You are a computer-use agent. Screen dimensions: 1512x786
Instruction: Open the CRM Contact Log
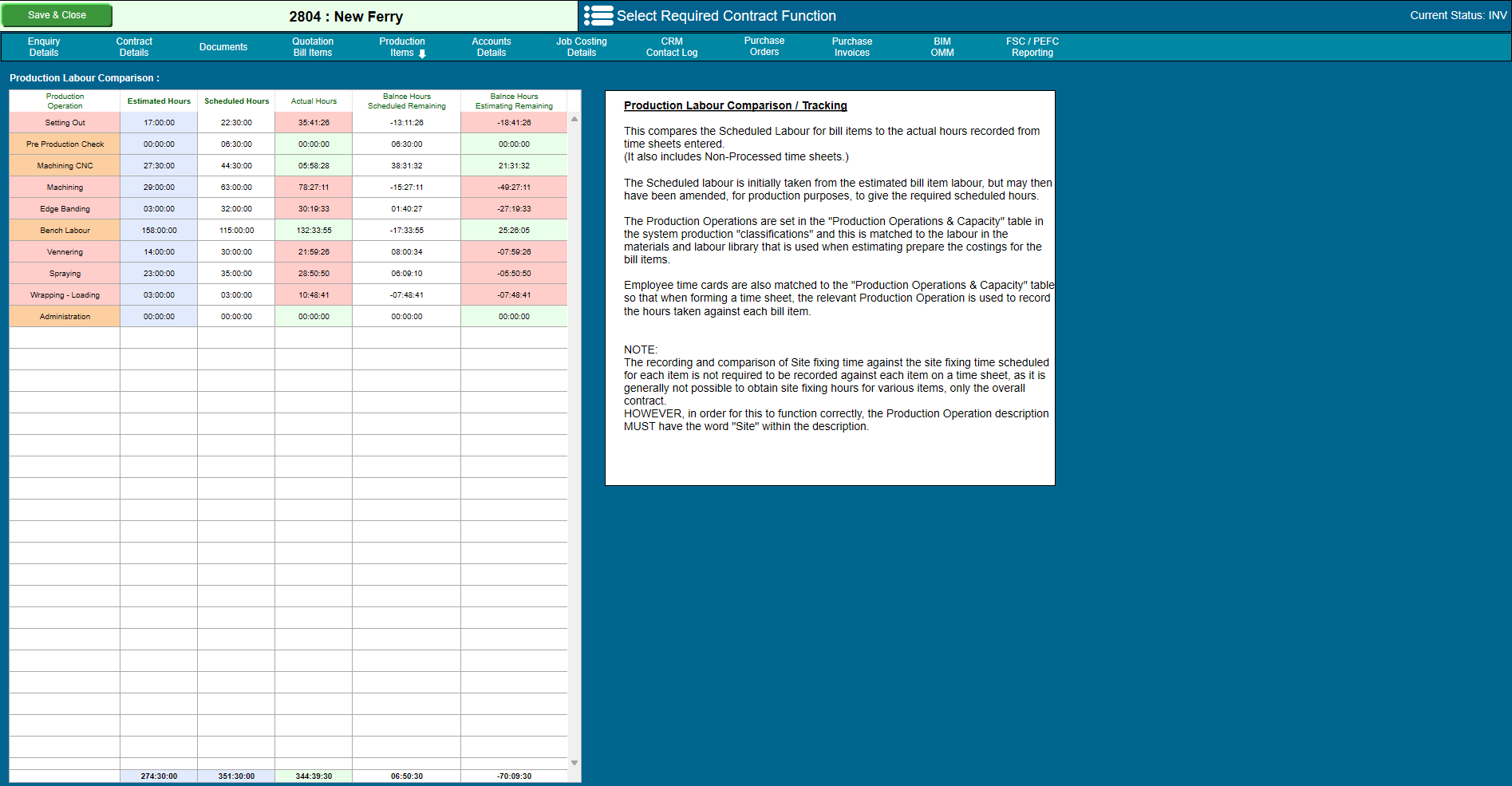pyautogui.click(x=672, y=47)
